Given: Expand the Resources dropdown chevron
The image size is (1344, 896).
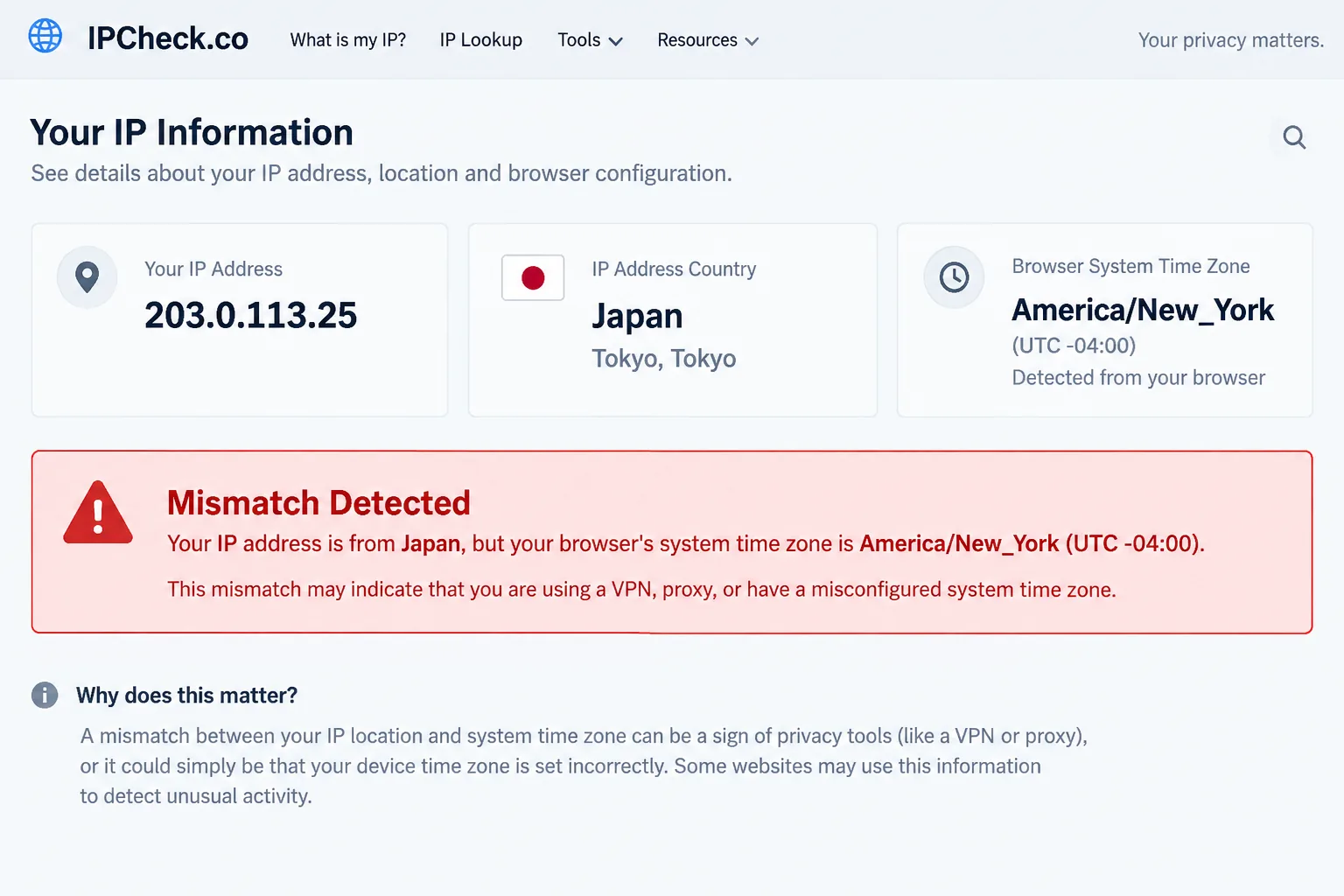Looking at the screenshot, I should [x=752, y=41].
